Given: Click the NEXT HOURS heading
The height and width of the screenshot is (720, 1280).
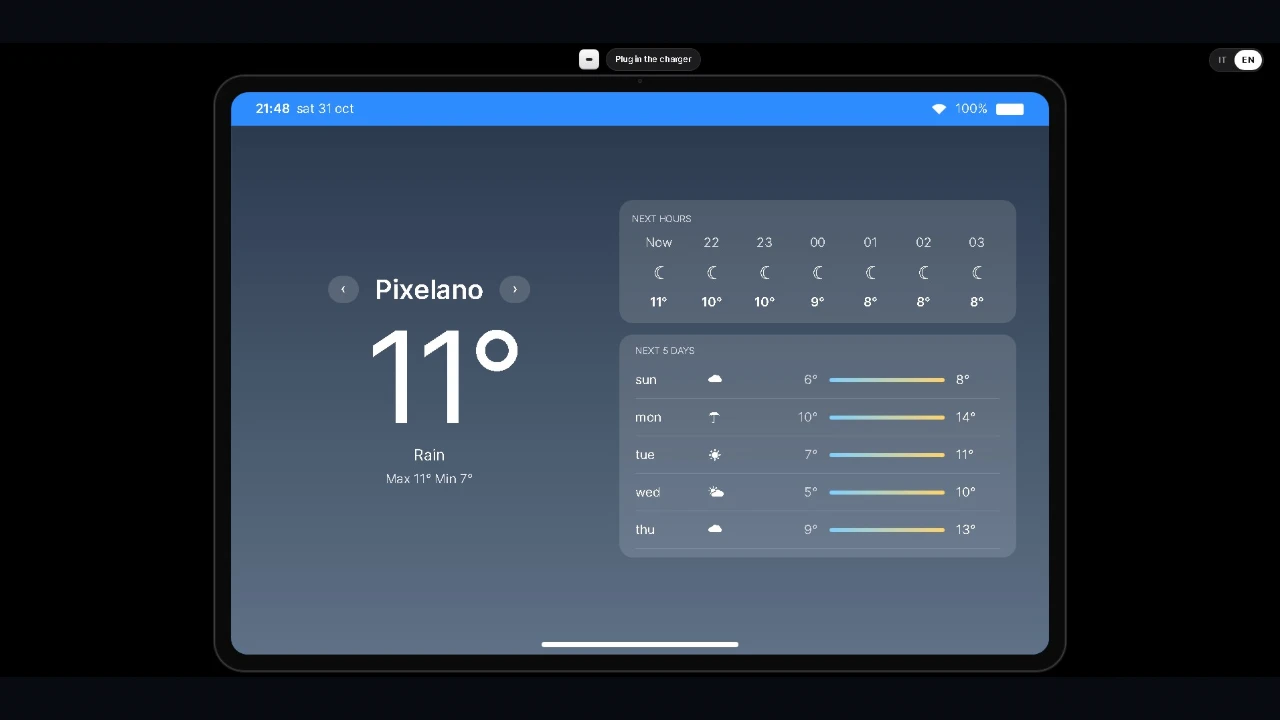Looking at the screenshot, I should coord(661,219).
